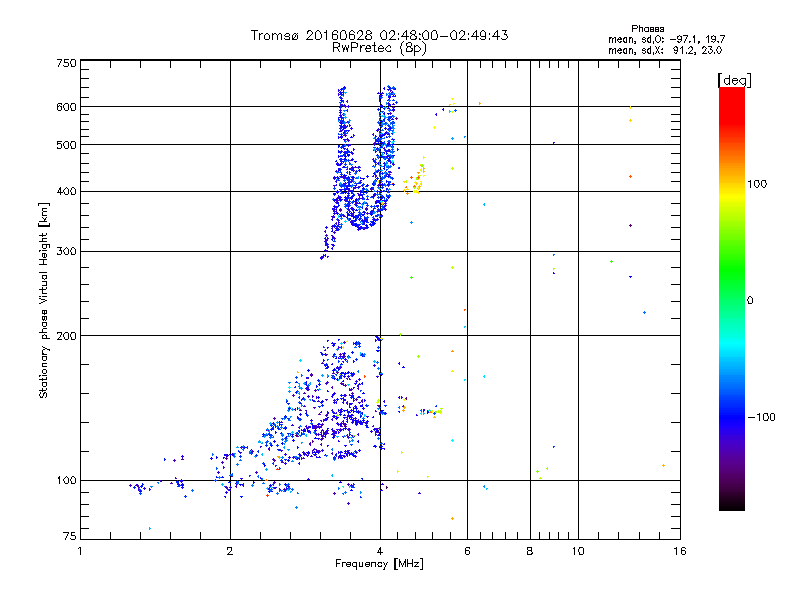Click y-axis tick label 75
The height and width of the screenshot is (600, 800).
[70, 536]
